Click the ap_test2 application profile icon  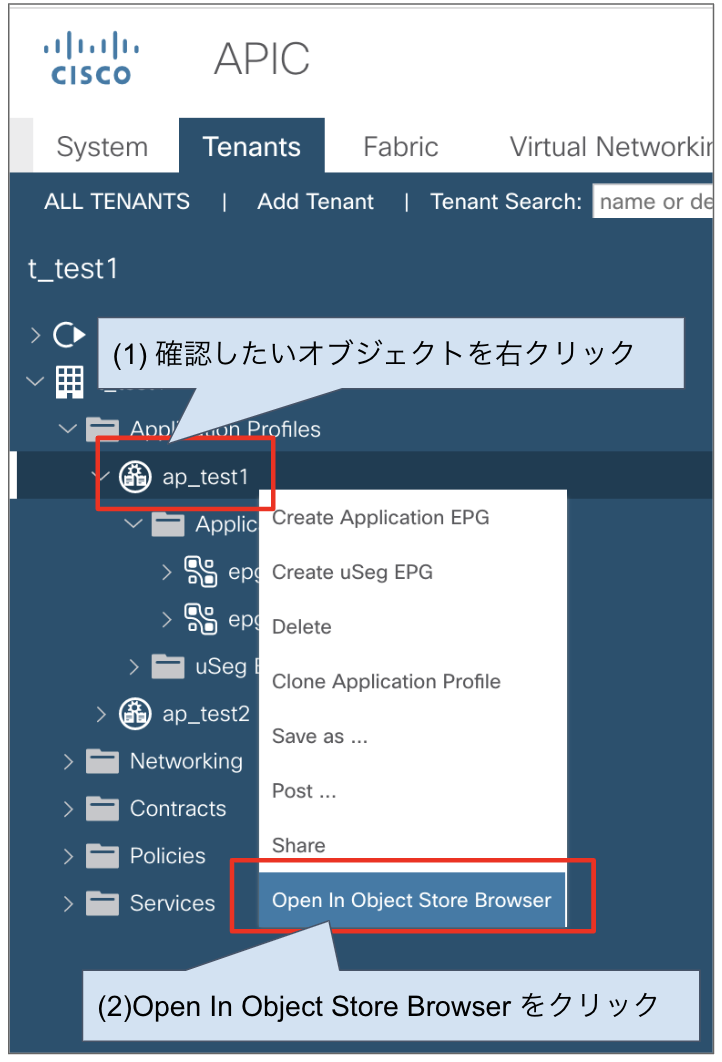click(x=135, y=714)
